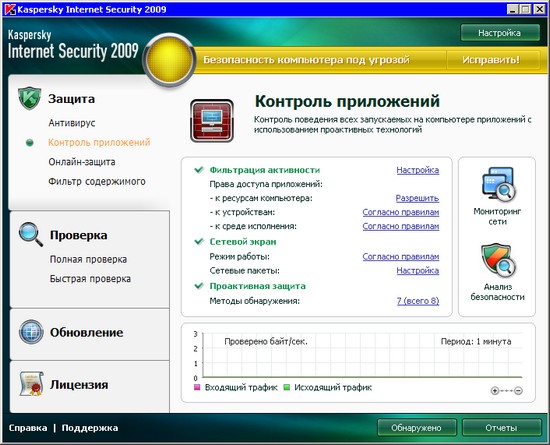Viewport: 550px width, 445px height.
Task: Click the pink Входящий трафик legend swatch
Action: click(197, 387)
